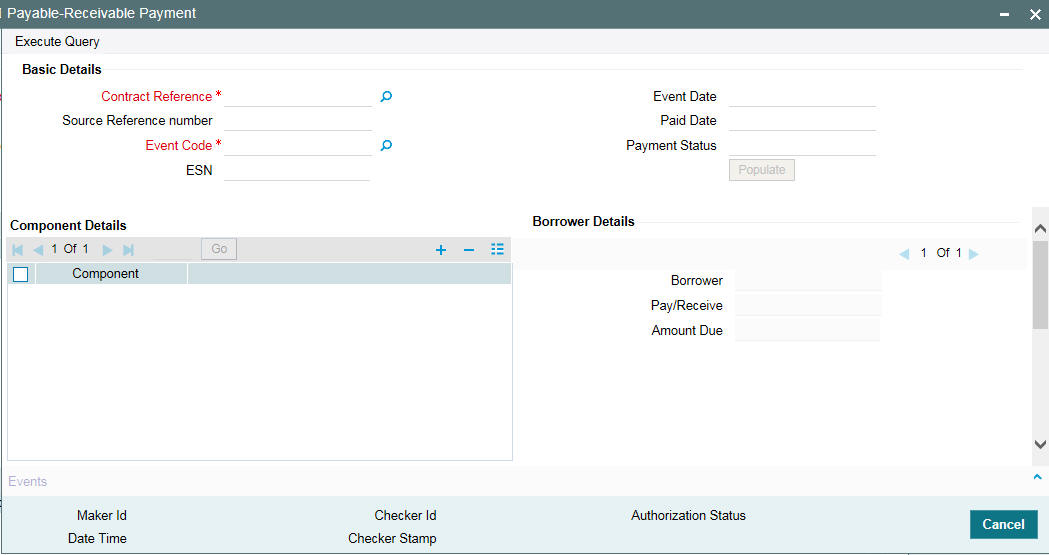The height and width of the screenshot is (555, 1049).
Task: Go to next record in Component Details
Action: [107, 249]
